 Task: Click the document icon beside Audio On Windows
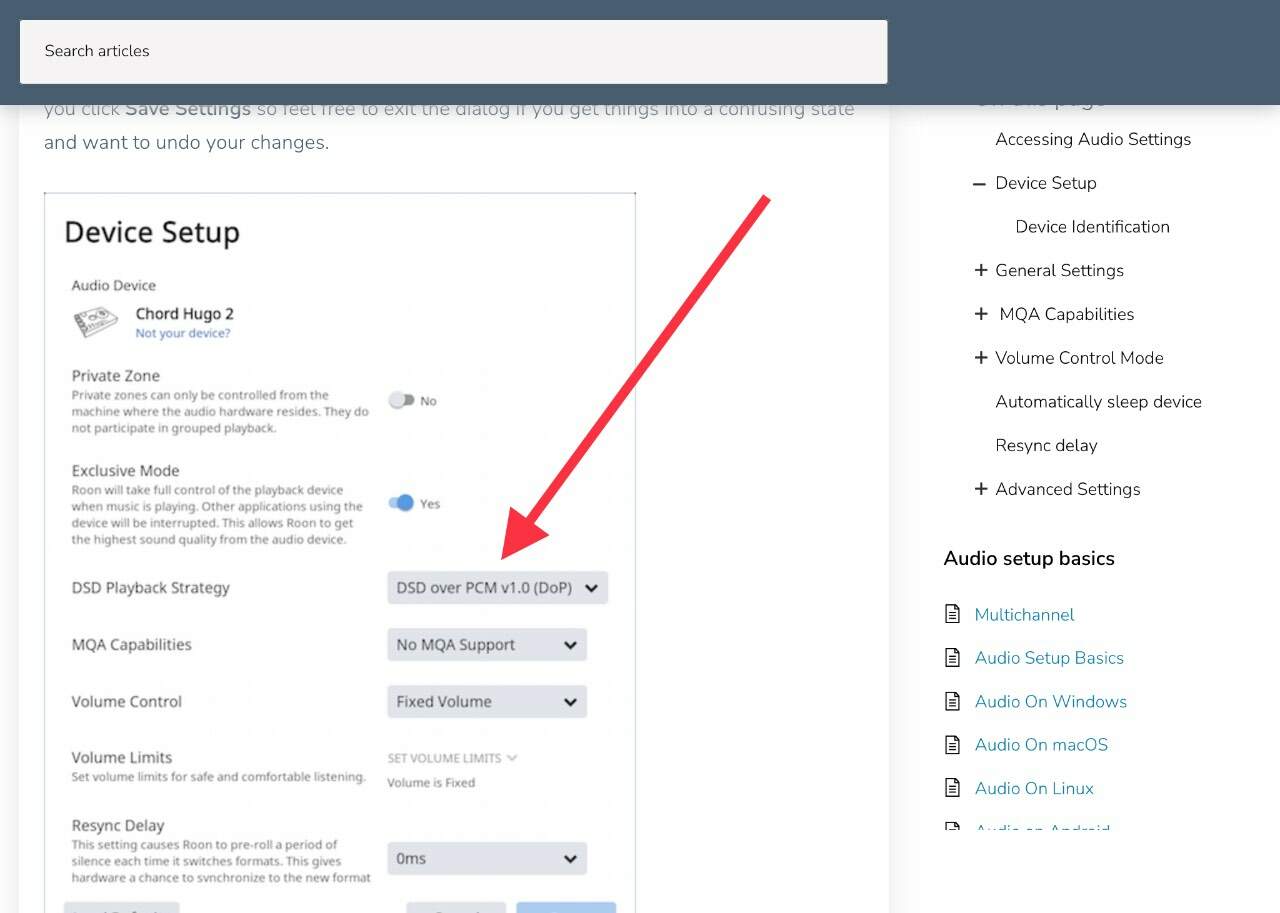(952, 701)
